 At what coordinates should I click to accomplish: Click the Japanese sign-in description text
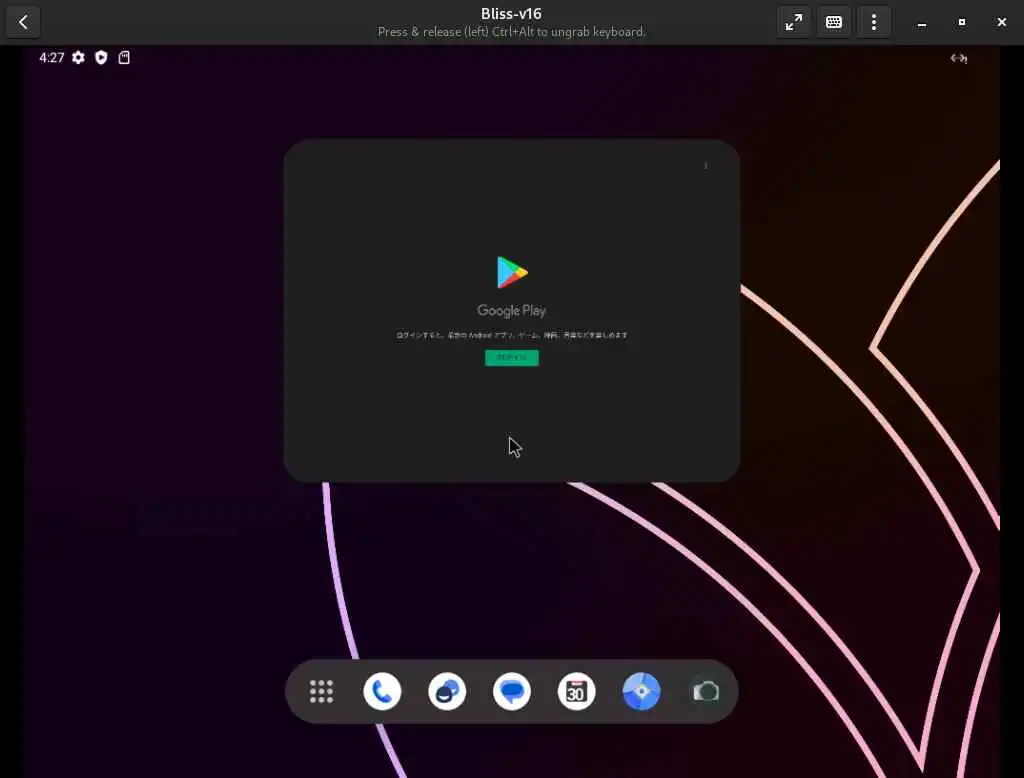pyautogui.click(x=511, y=335)
